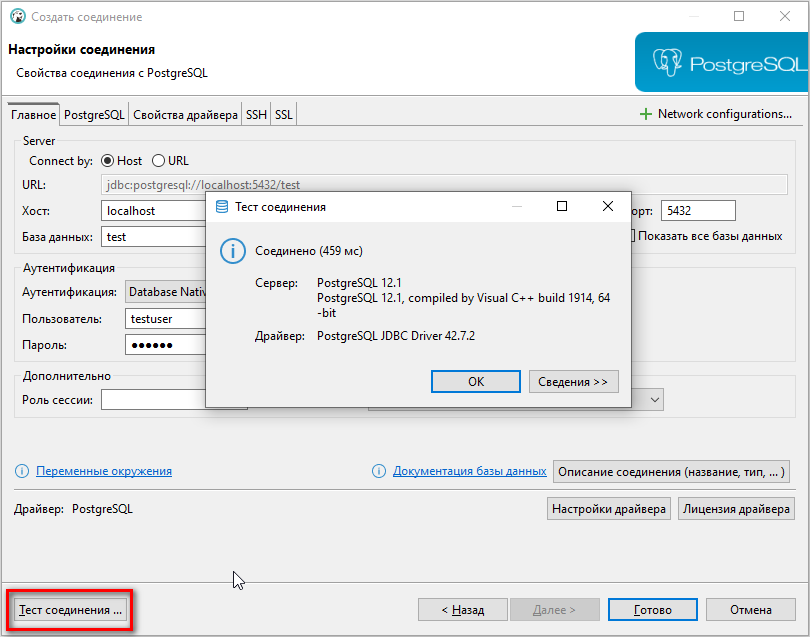Maximize the Тест соединения dialog

(562, 206)
